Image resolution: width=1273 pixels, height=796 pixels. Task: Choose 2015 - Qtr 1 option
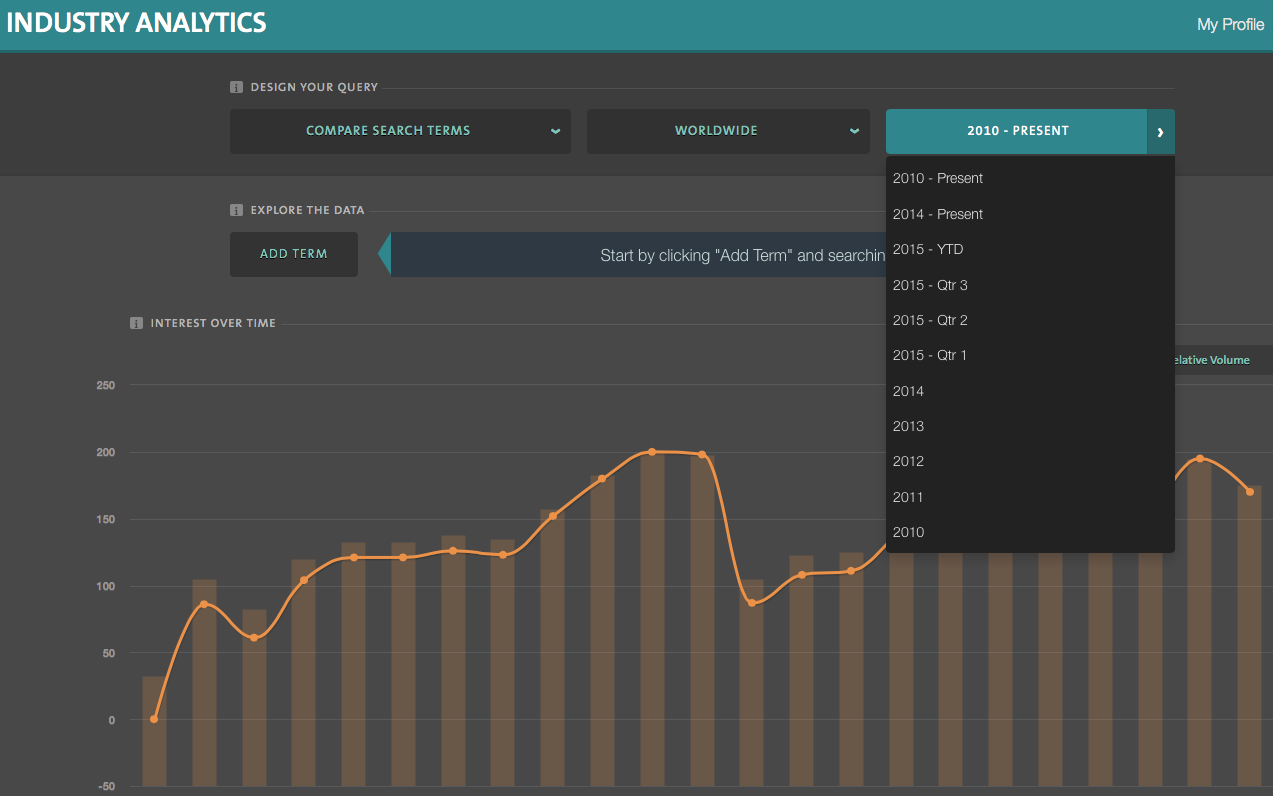[930, 355]
